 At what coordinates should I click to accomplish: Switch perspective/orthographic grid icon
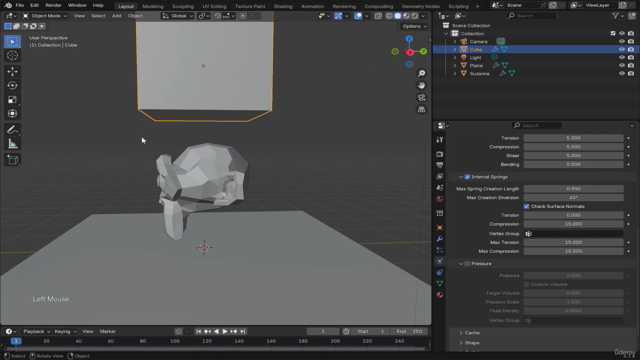[x=421, y=109]
